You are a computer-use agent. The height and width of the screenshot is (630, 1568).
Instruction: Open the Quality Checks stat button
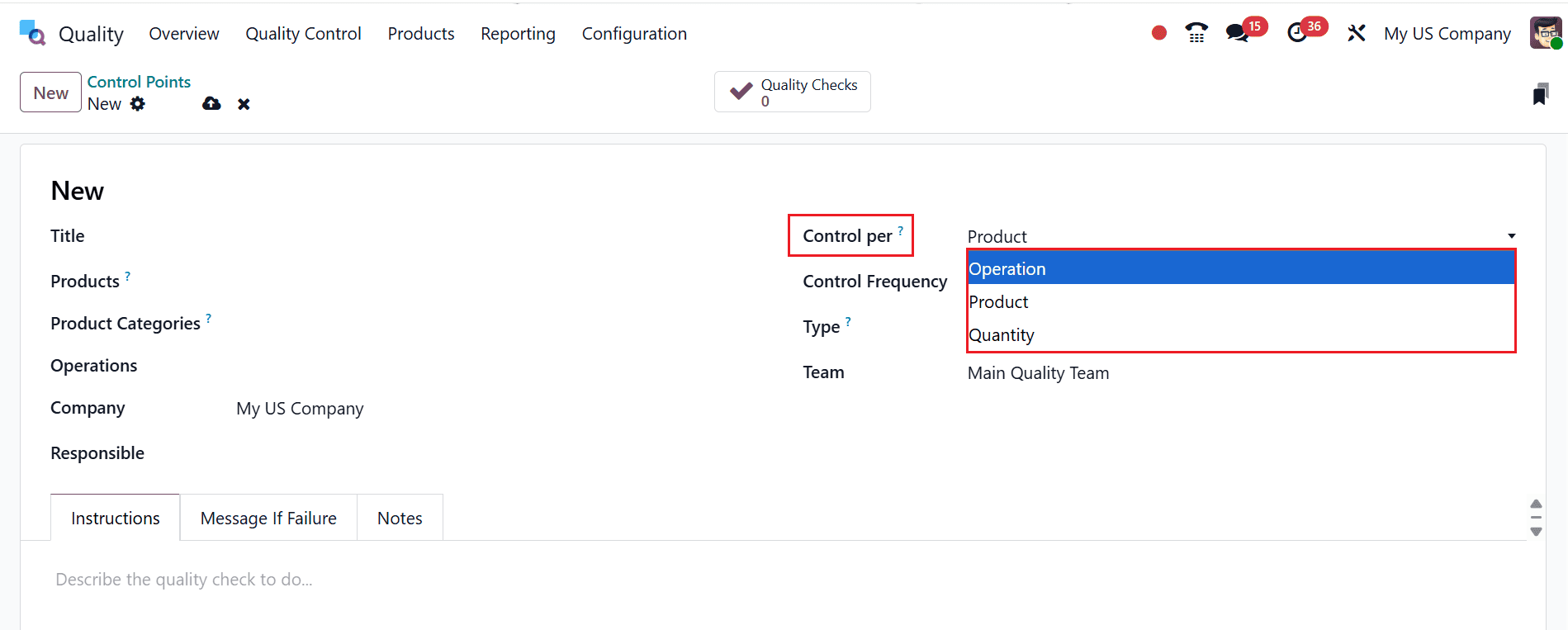(x=793, y=92)
